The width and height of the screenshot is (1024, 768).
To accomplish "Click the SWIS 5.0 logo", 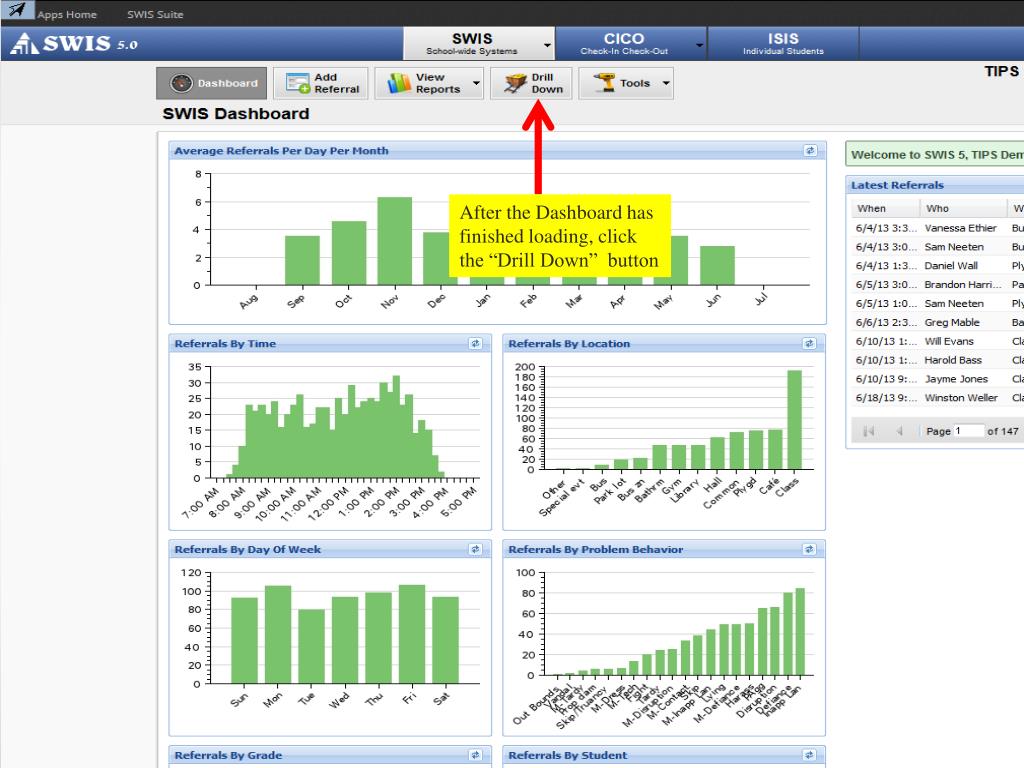I will click(74, 44).
